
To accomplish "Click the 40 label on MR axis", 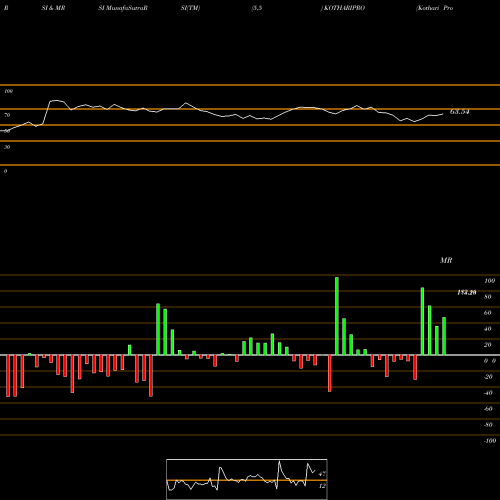I will (488, 329).
